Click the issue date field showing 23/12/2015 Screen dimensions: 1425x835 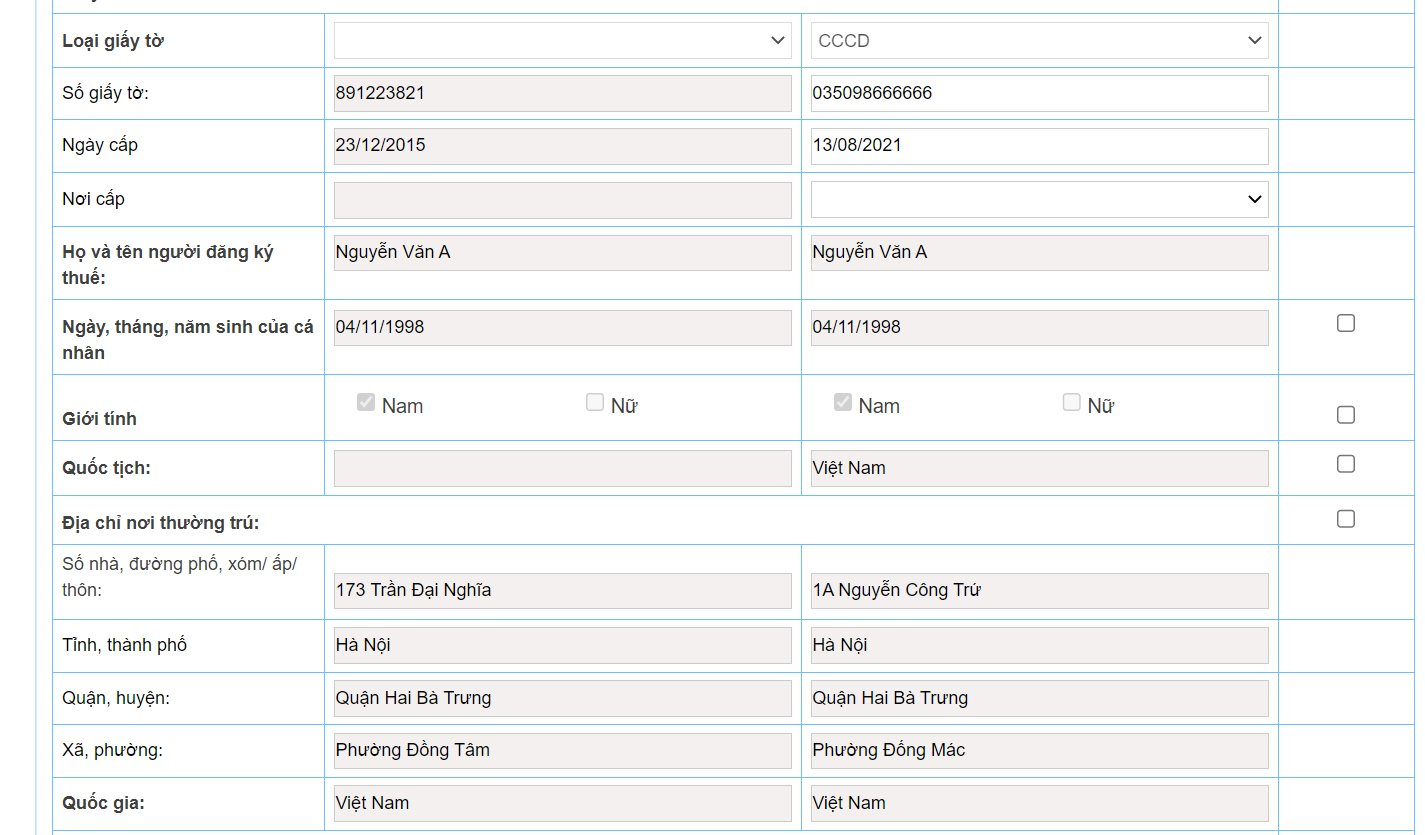[x=562, y=146]
